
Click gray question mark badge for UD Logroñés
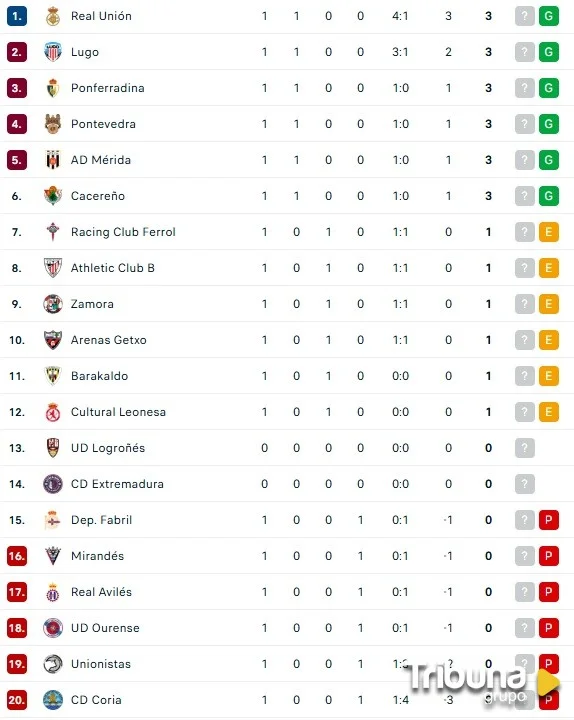[x=524, y=448]
